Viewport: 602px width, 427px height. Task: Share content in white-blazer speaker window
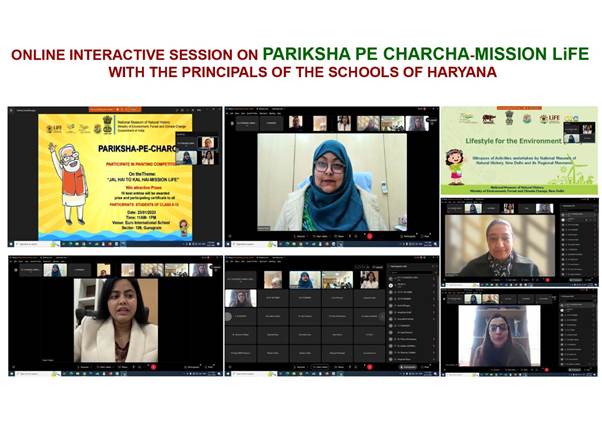(123, 367)
